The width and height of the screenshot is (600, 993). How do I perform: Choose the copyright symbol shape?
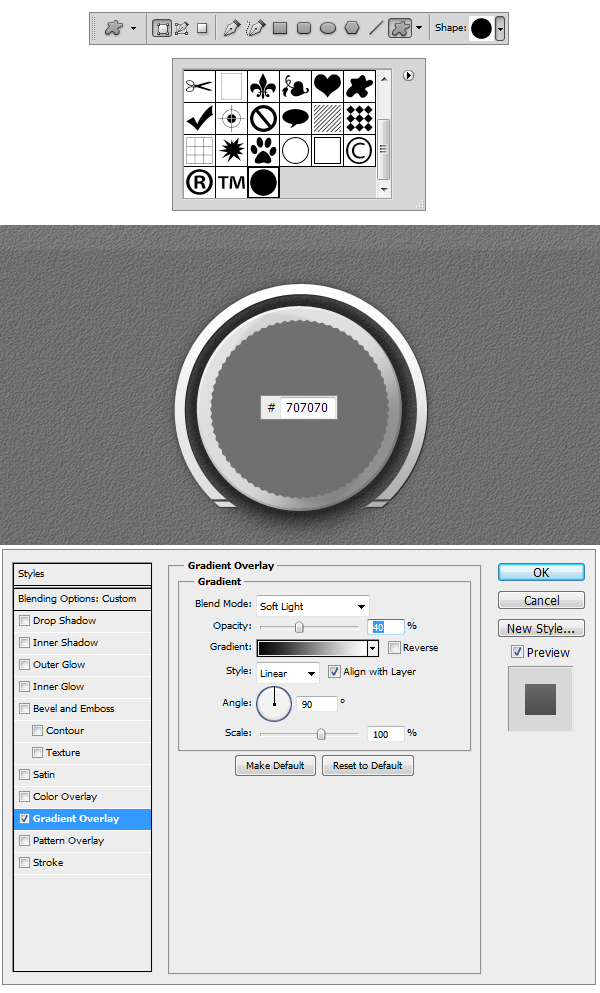(360, 151)
